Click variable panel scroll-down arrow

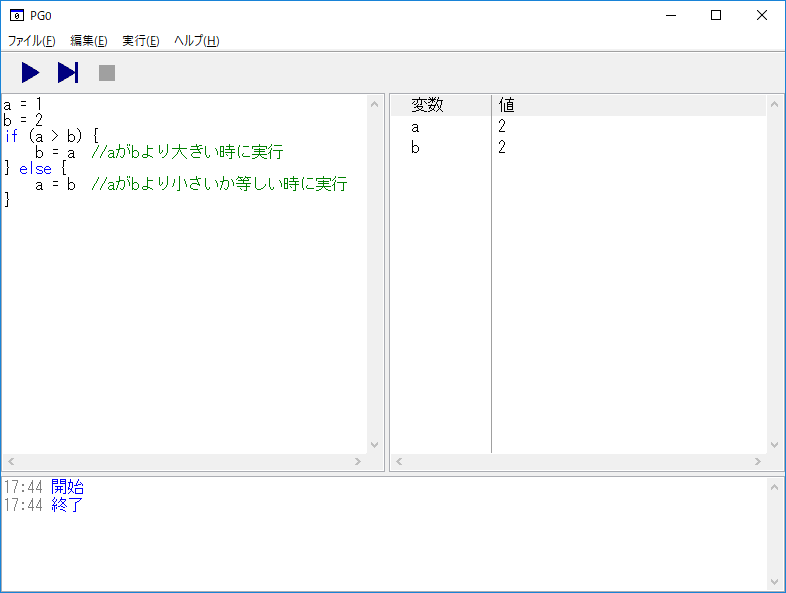tap(774, 445)
